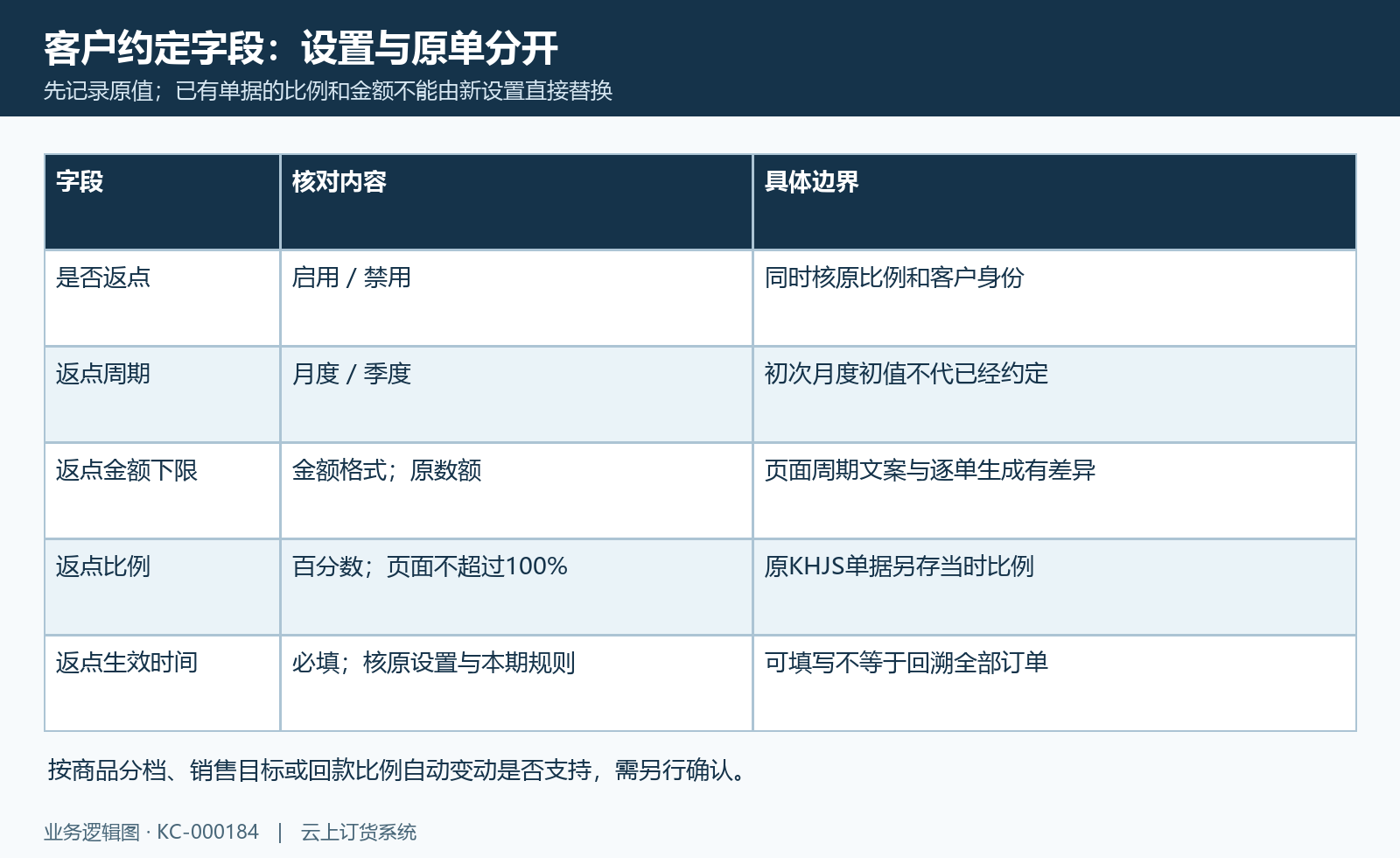The height and width of the screenshot is (858, 1400).
Task: Click the cell 可填写不等于回溯全部订单
Action: pyautogui.click(x=1054, y=684)
